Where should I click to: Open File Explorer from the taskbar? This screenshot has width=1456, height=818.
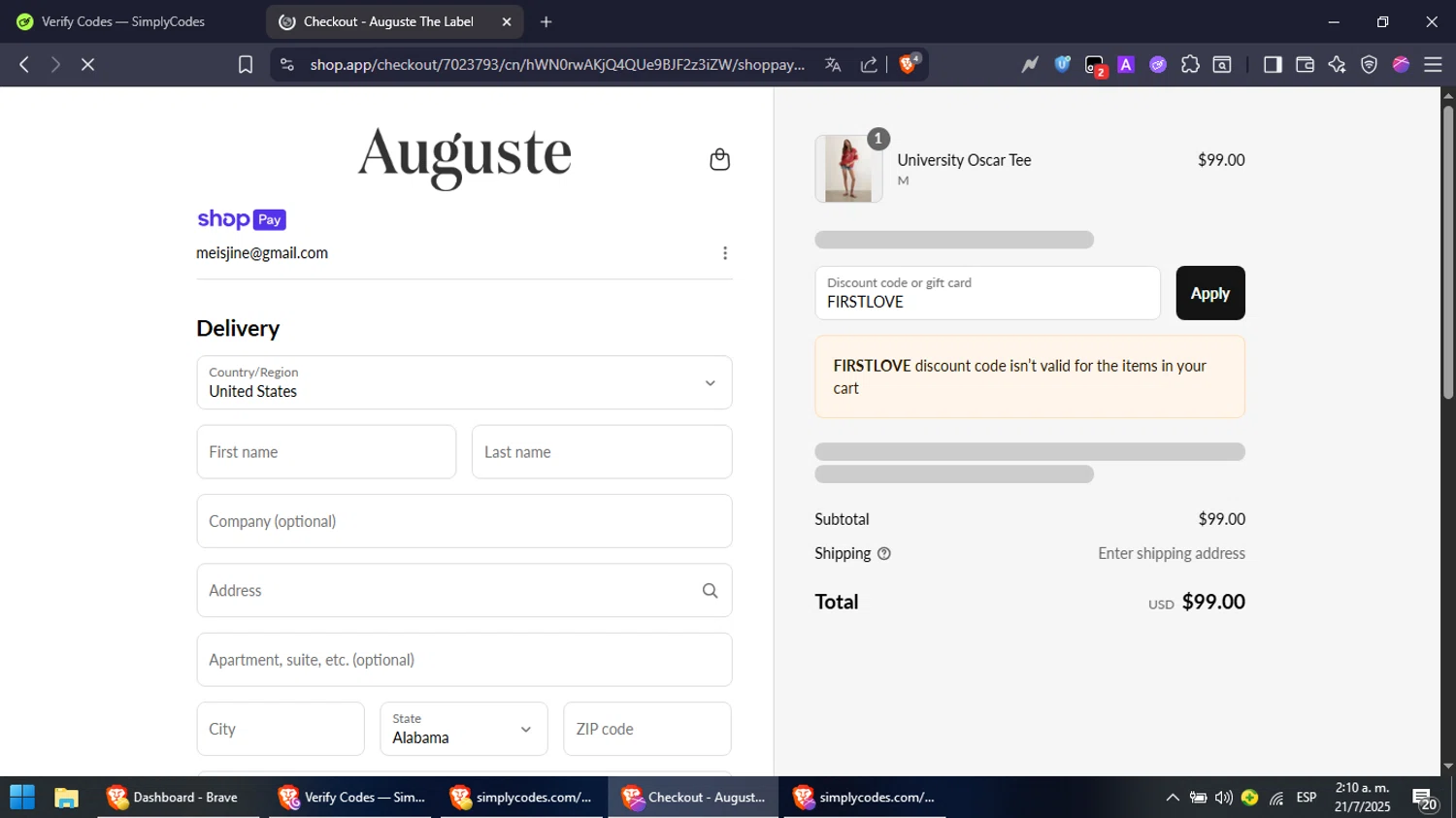[x=66, y=798]
